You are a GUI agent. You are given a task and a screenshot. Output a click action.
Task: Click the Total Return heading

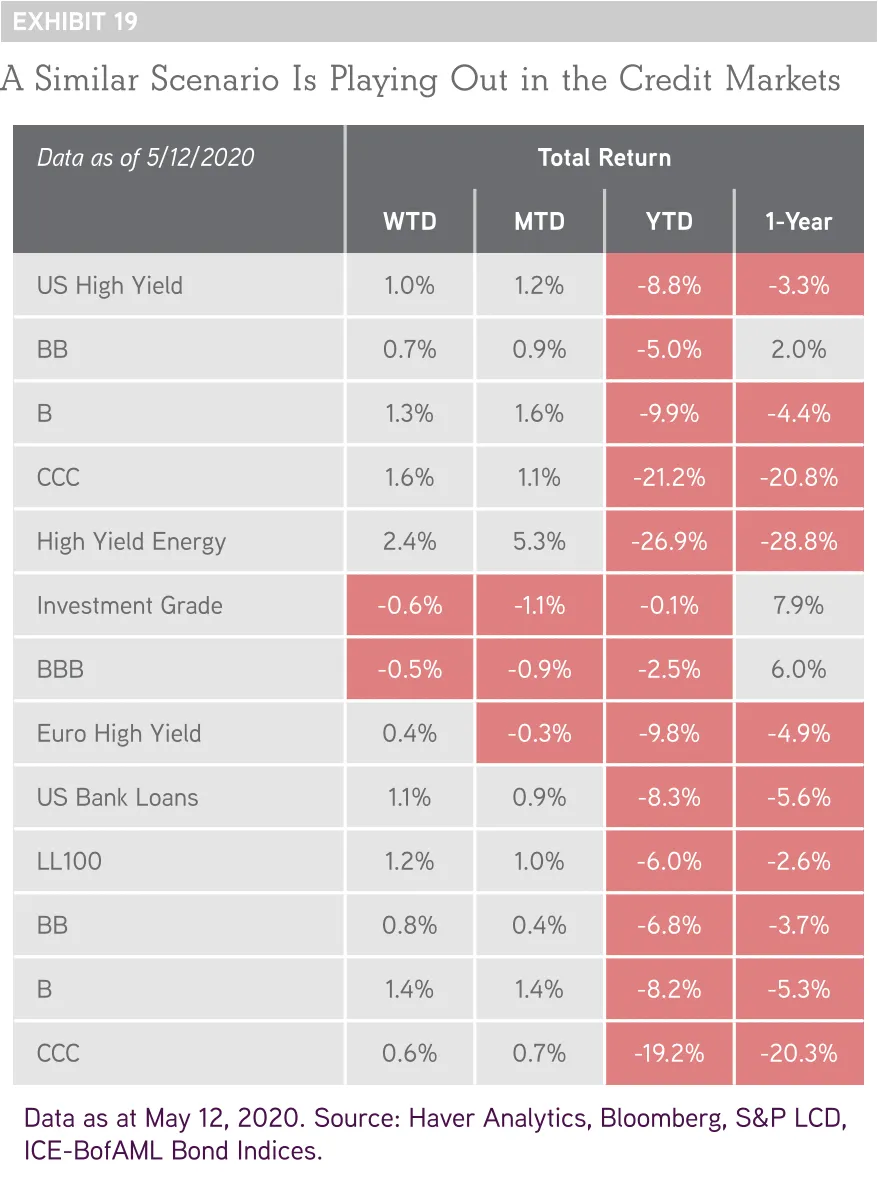coord(604,158)
